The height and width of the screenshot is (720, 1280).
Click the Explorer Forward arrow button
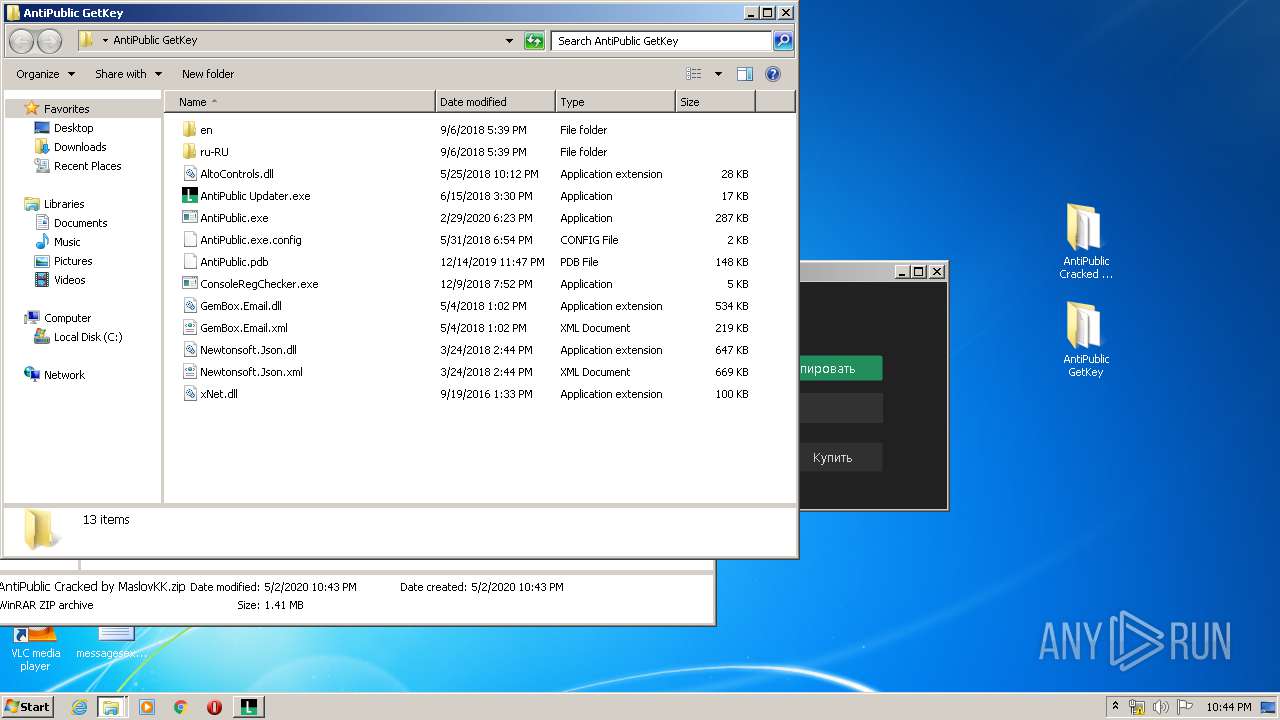pyautogui.click(x=49, y=41)
